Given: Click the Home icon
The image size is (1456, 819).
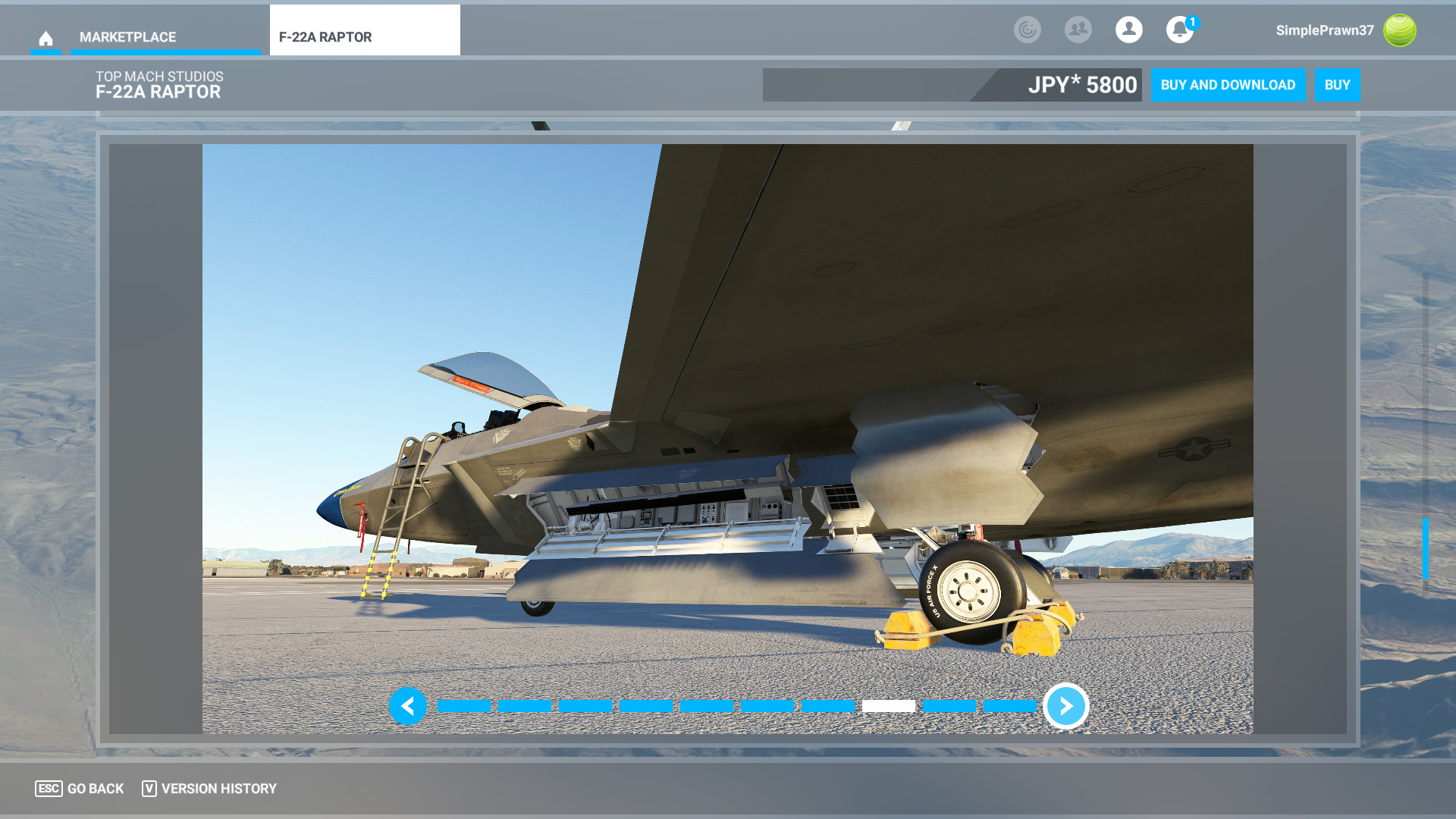Looking at the screenshot, I should 45,38.
